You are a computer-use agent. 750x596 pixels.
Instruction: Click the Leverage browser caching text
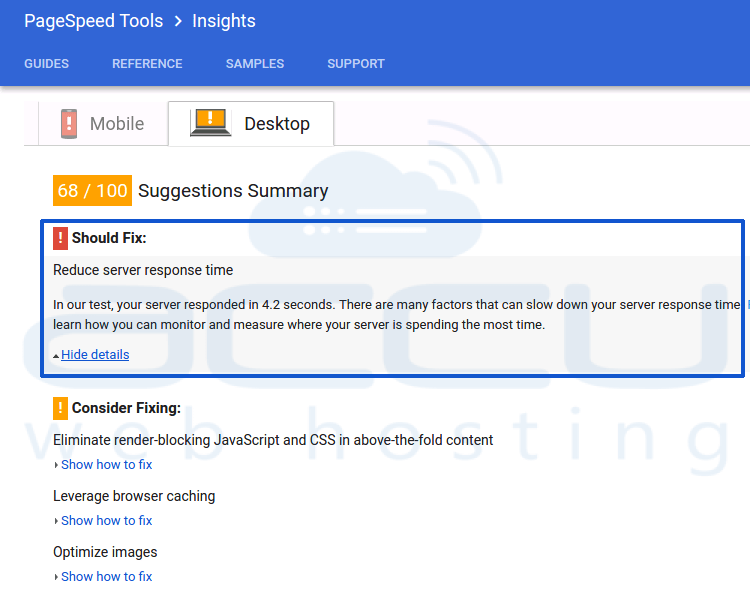coord(134,496)
